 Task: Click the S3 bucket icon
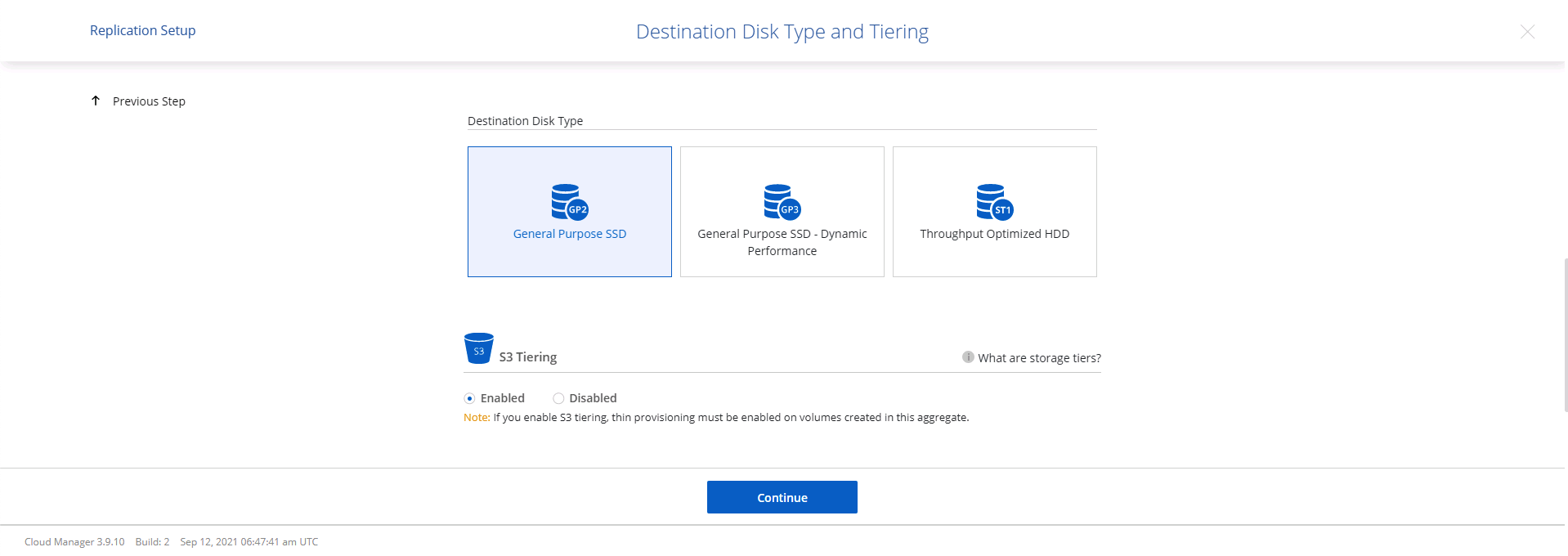pyautogui.click(x=478, y=348)
